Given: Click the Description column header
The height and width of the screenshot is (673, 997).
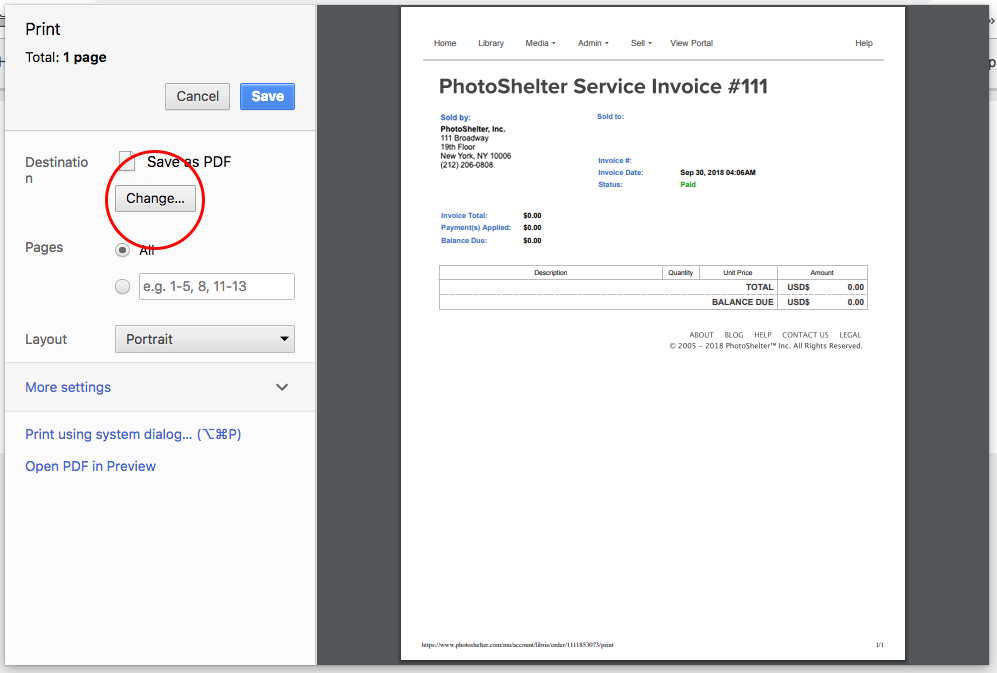Looking at the screenshot, I should pos(551,273).
